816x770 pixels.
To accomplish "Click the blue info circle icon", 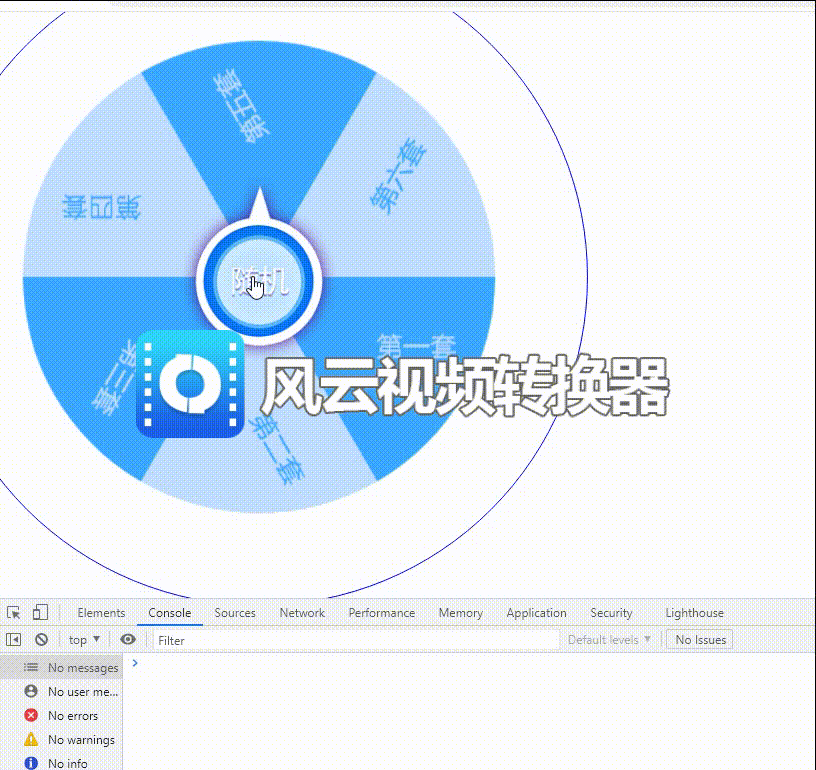I will point(31,763).
